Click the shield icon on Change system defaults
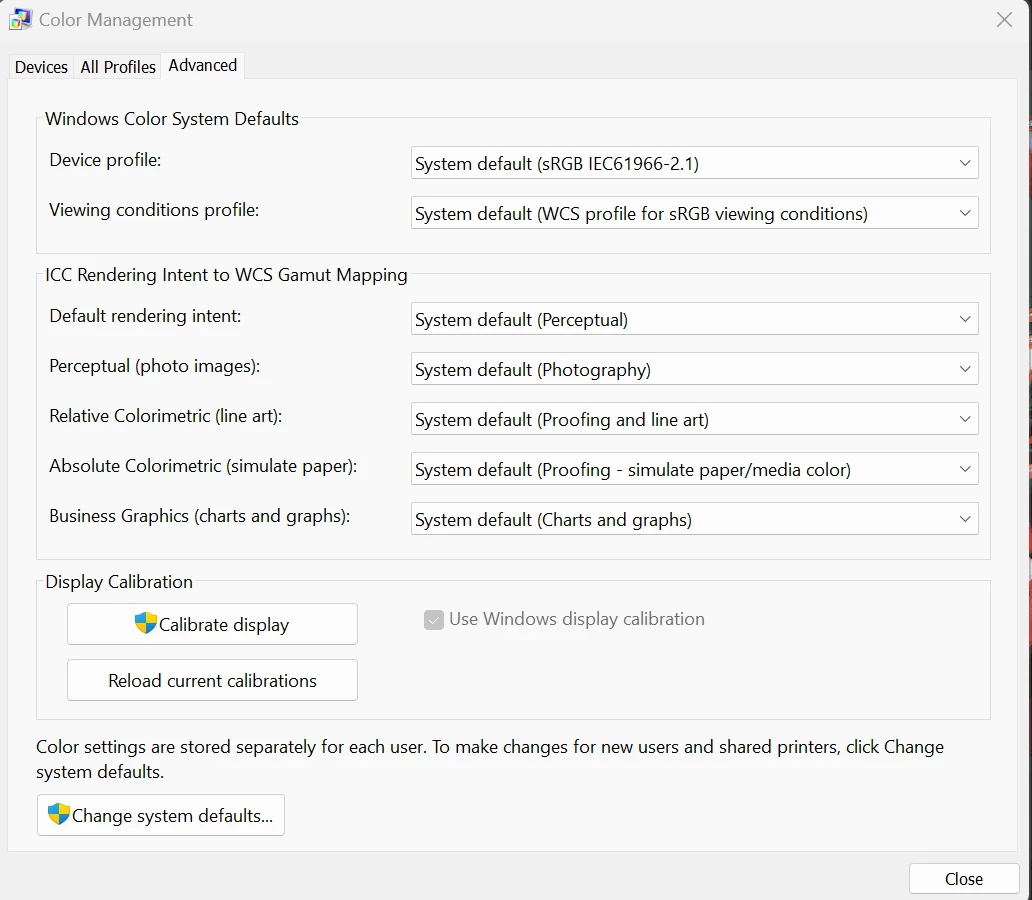 (x=59, y=814)
